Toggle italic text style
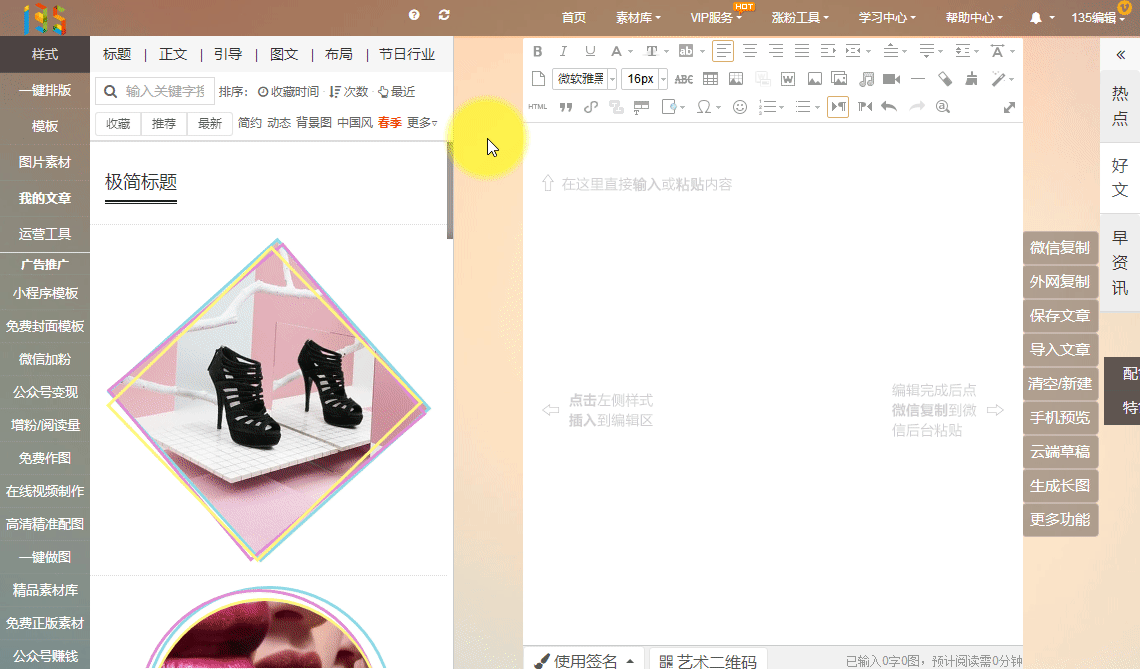Viewport: 1140px width, 669px height. coord(564,51)
